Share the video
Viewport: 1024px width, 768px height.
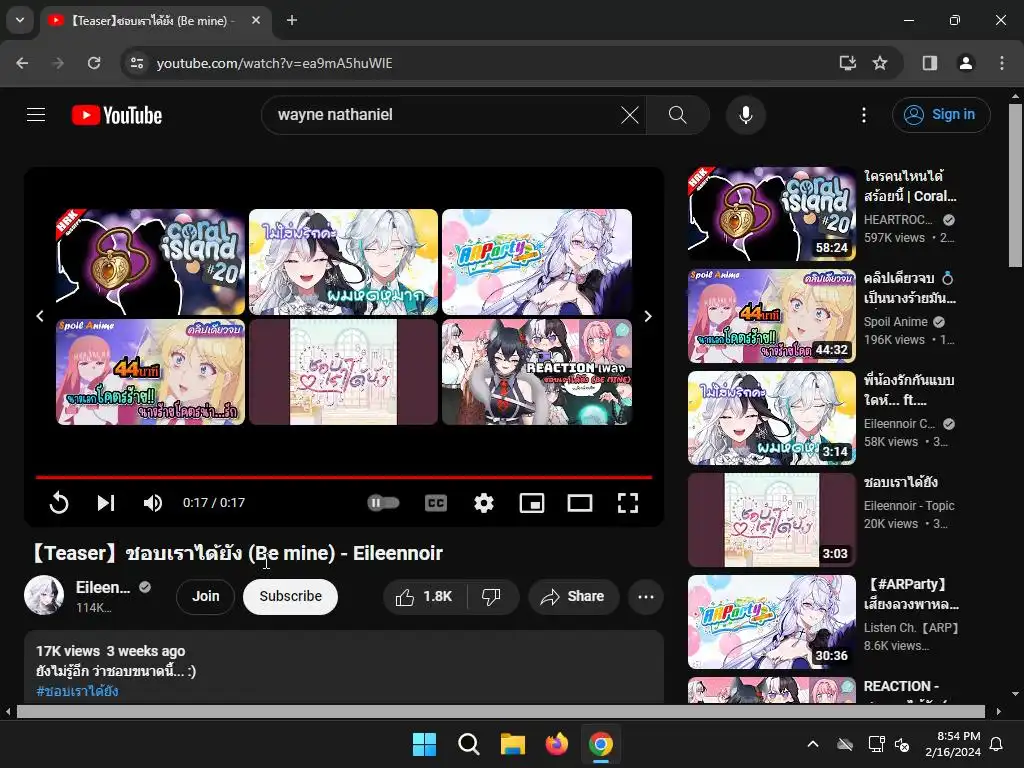[573, 596]
